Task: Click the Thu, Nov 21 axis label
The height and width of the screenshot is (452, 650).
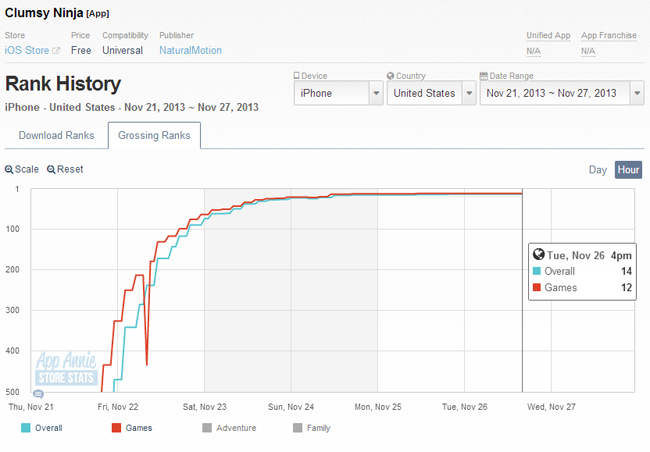Action: pyautogui.click(x=31, y=407)
